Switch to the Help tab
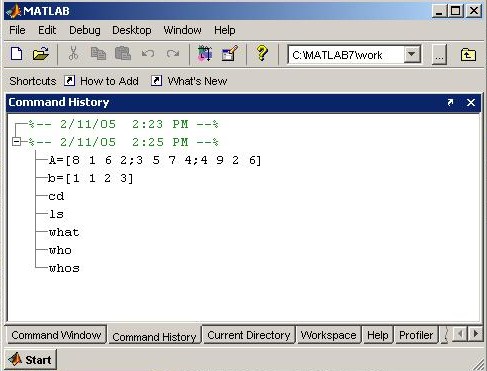Screen dimensions: 487x371 [378, 335]
